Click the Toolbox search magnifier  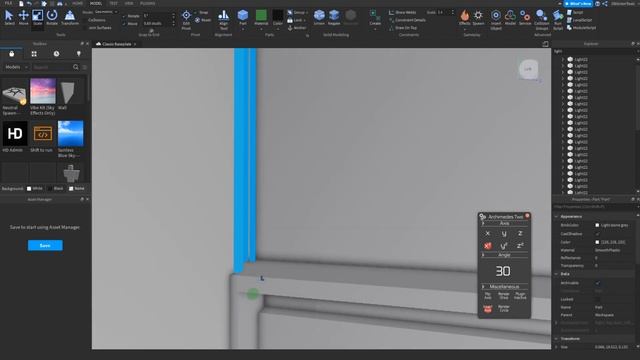76,67
